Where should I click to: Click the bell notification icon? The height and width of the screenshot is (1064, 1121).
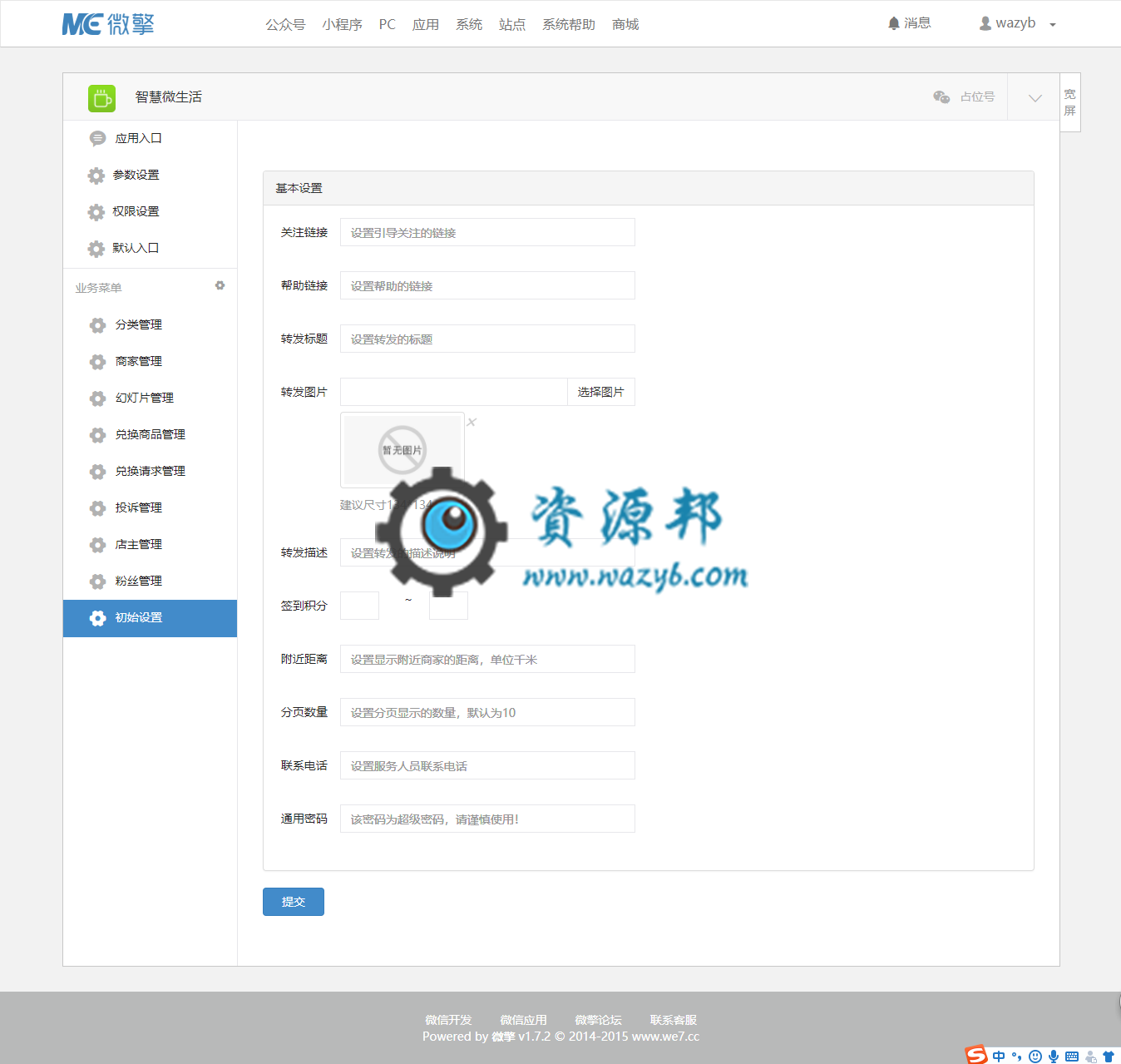click(894, 23)
